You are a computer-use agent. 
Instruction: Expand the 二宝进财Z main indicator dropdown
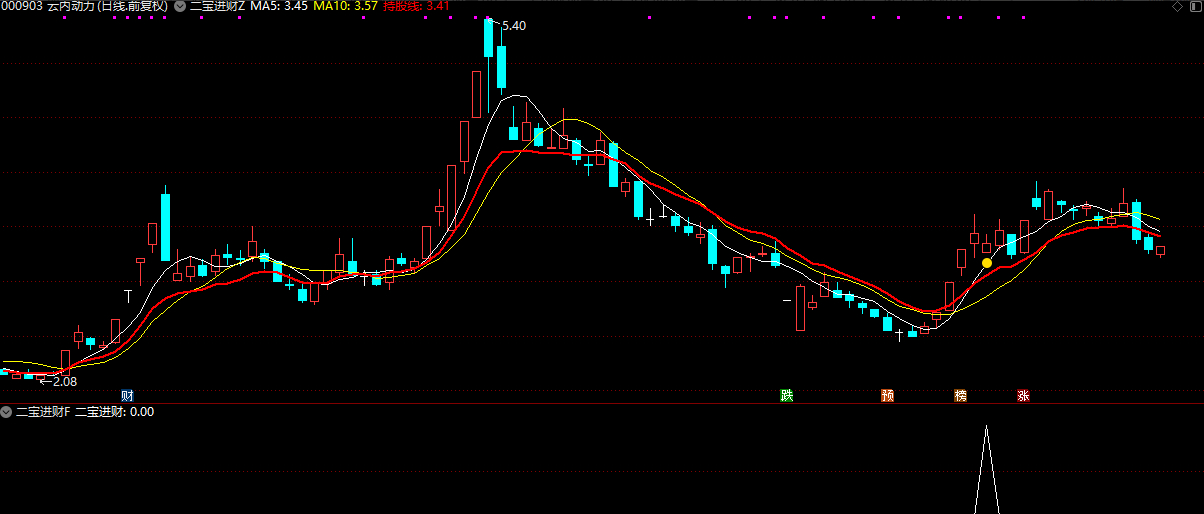[180, 6]
